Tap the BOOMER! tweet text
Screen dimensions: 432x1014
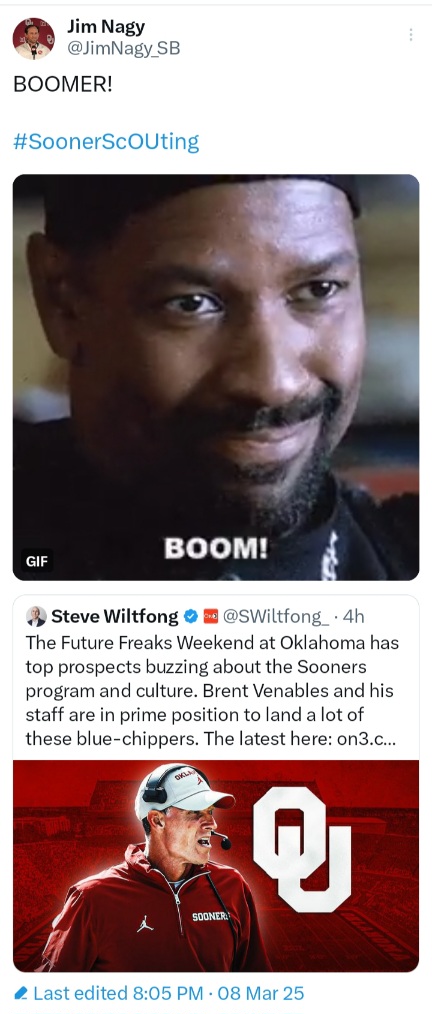click(x=63, y=85)
